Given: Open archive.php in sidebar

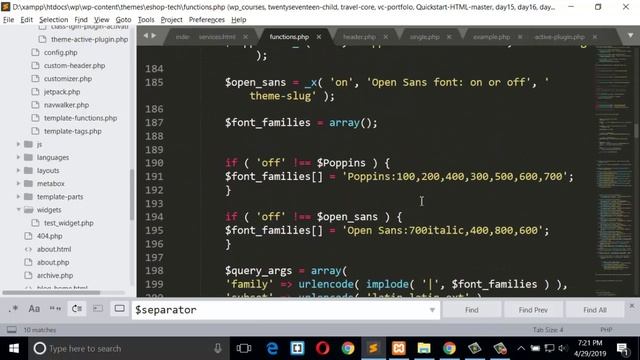Looking at the screenshot, I should 55,275.
